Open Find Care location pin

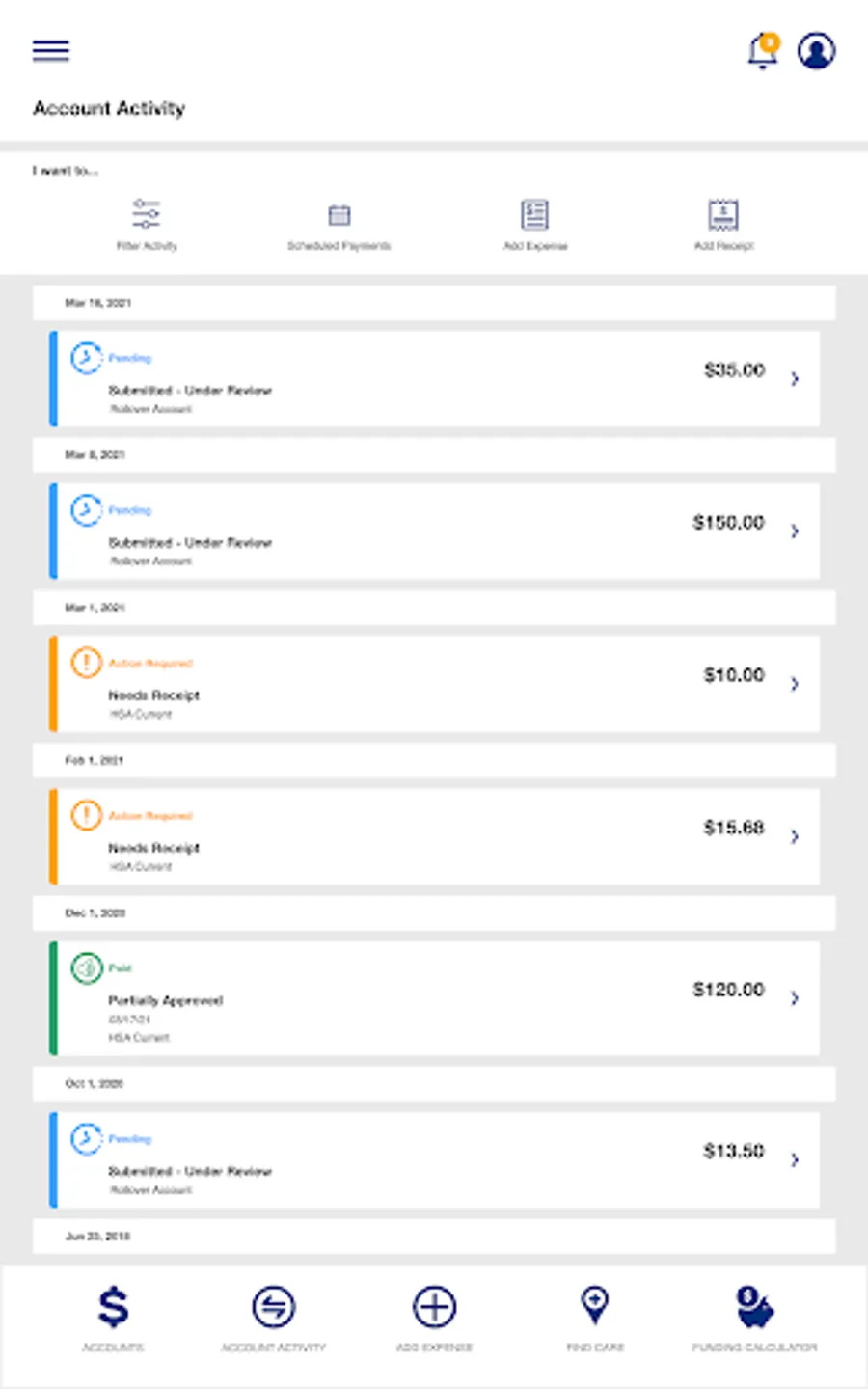[x=595, y=1306]
